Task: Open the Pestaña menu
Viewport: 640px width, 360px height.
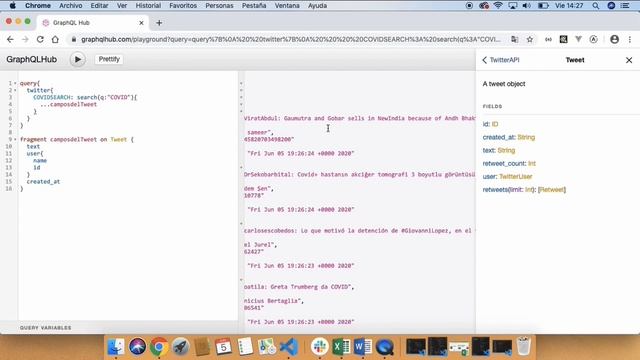Action: pyautogui.click(x=254, y=6)
